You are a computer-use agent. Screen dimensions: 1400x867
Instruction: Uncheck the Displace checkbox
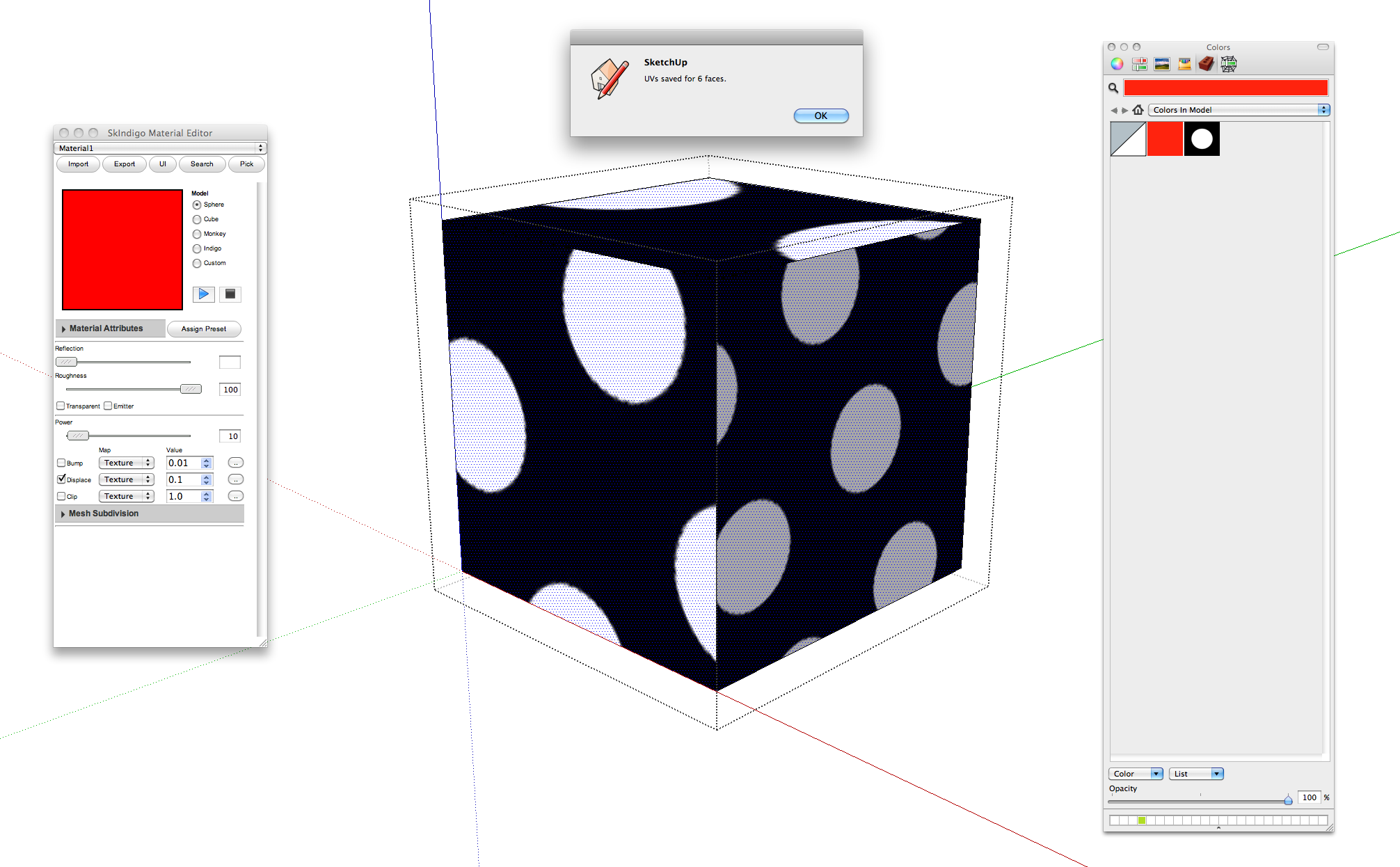[x=61, y=479]
